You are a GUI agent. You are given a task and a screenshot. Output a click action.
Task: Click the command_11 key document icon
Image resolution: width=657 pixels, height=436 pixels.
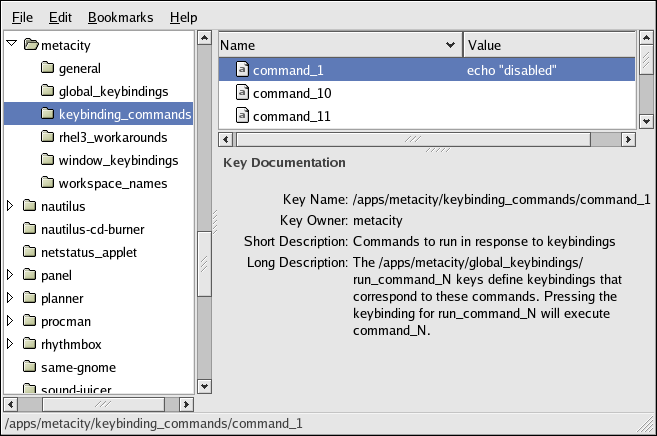242,116
